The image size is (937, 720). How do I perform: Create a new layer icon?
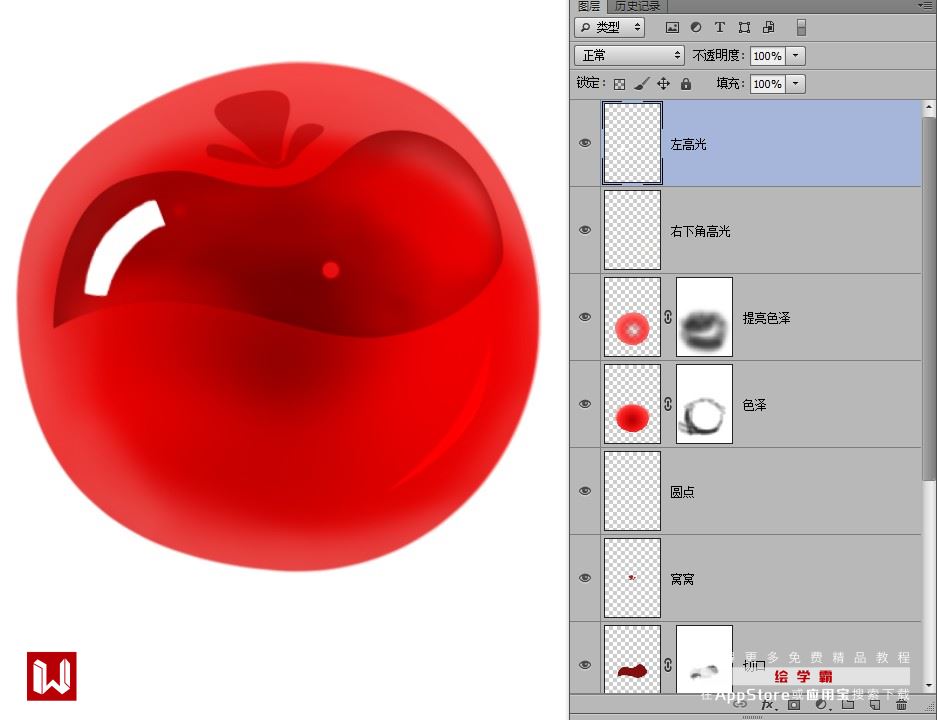tap(875, 704)
